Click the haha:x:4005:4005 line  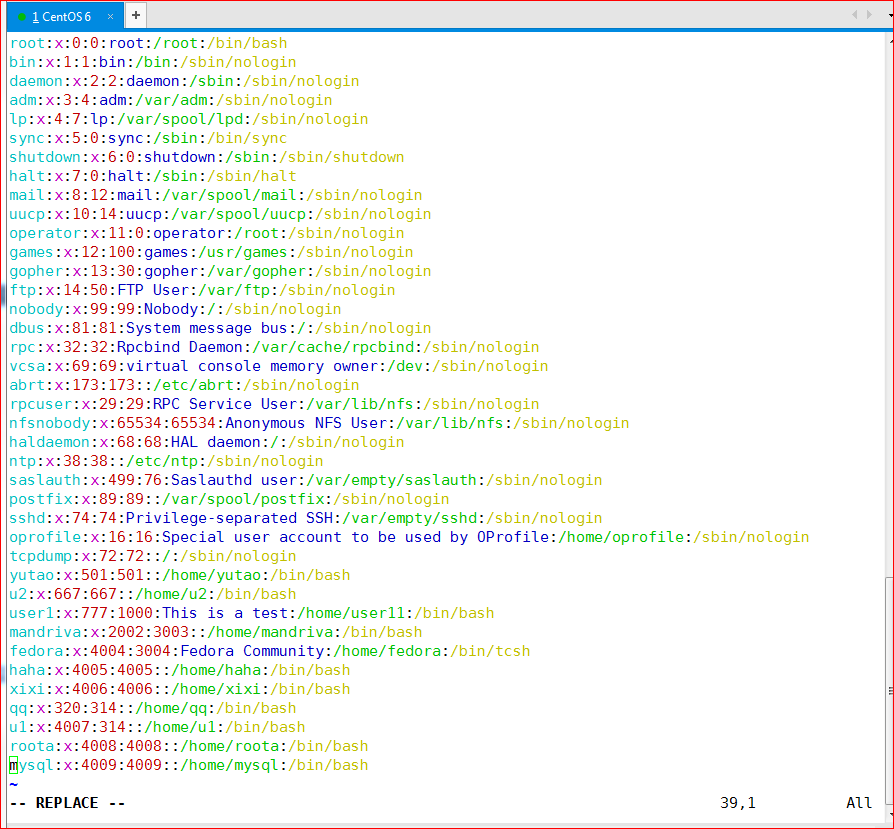[x=180, y=670]
